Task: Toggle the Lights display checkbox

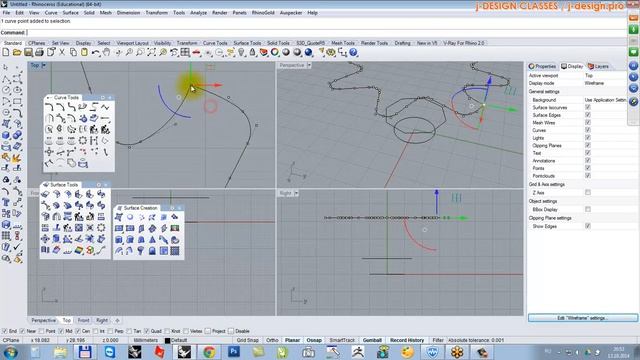Action: click(588, 138)
